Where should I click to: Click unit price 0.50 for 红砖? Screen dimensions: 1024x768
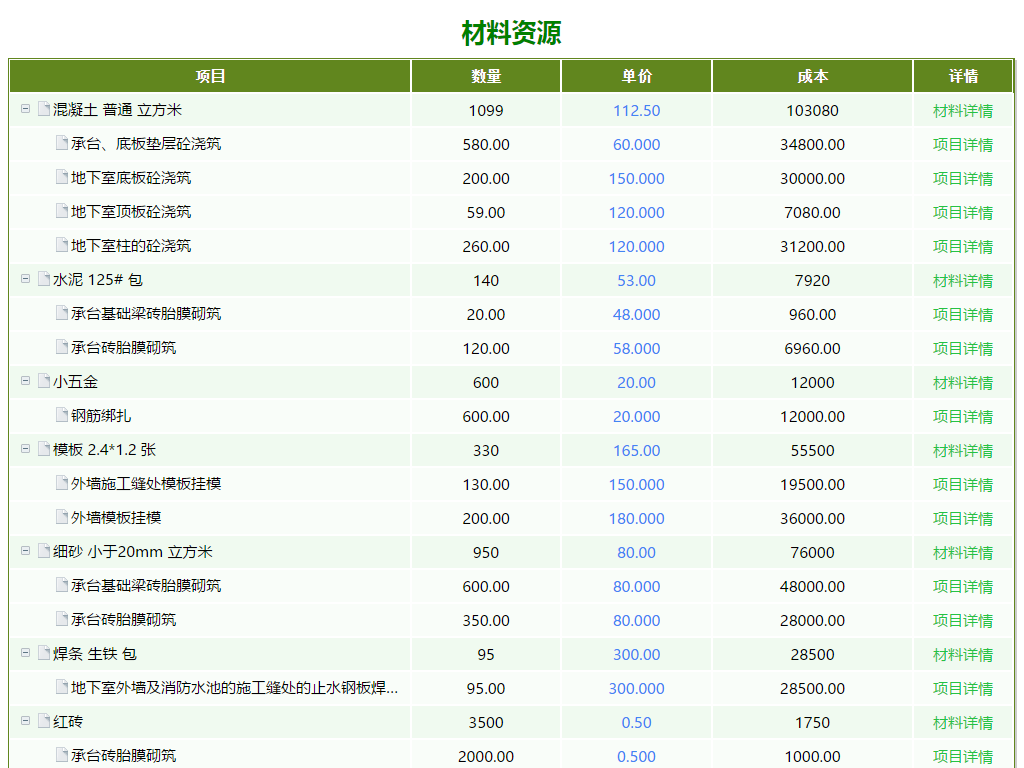[636, 722]
